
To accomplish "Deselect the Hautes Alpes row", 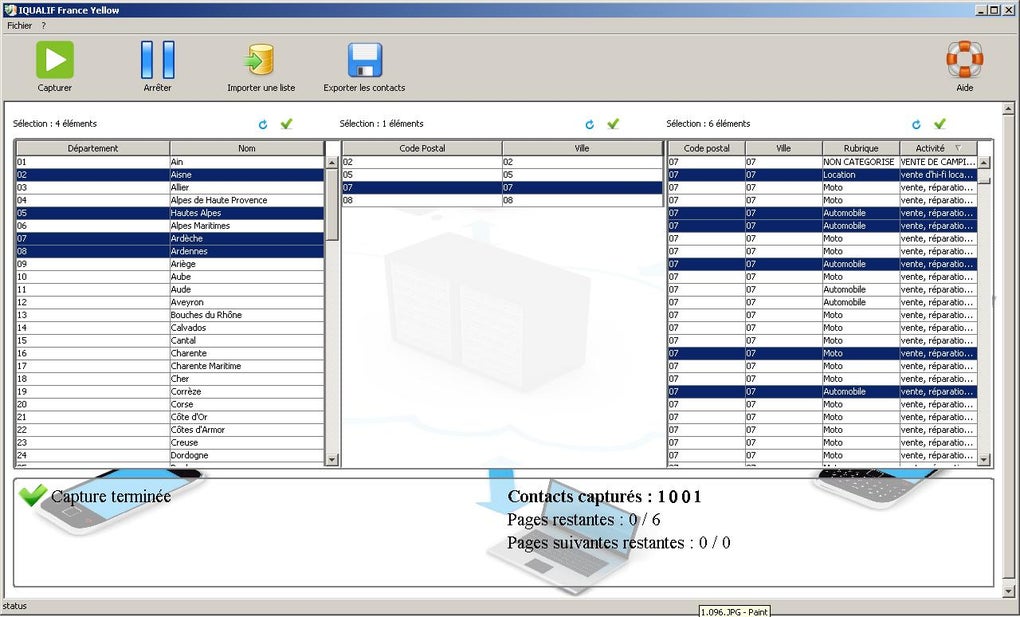I will 170,213.
